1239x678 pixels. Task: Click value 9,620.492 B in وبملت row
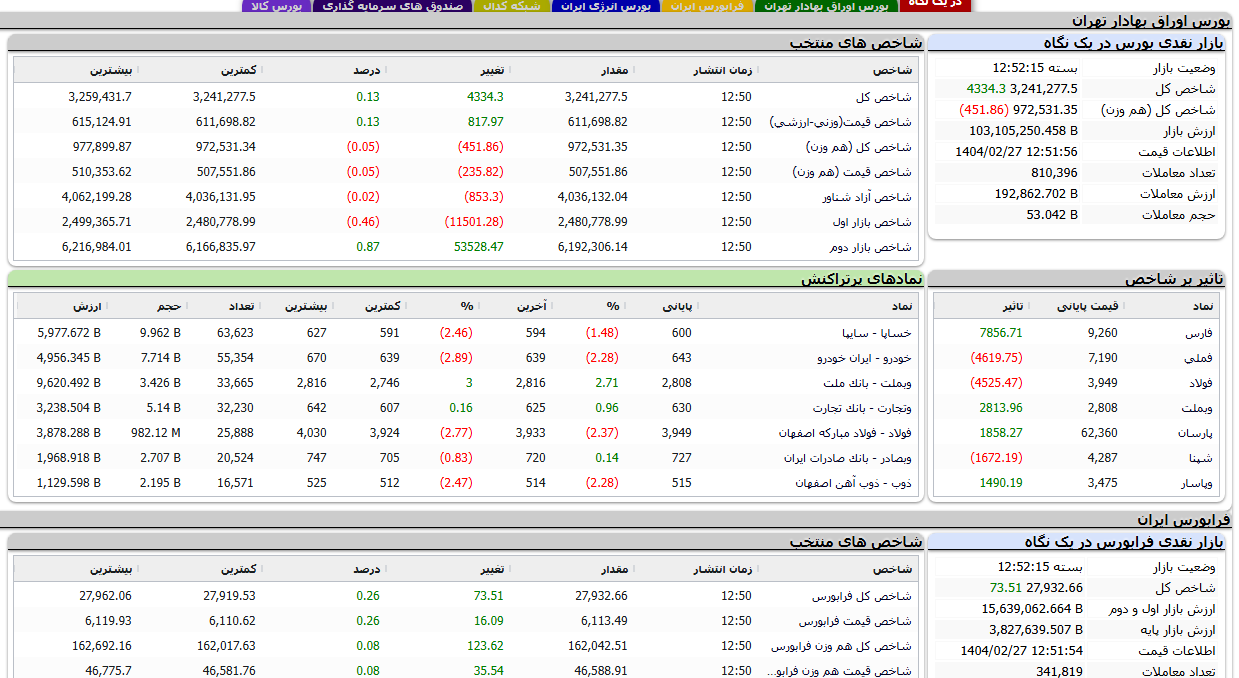tap(69, 383)
